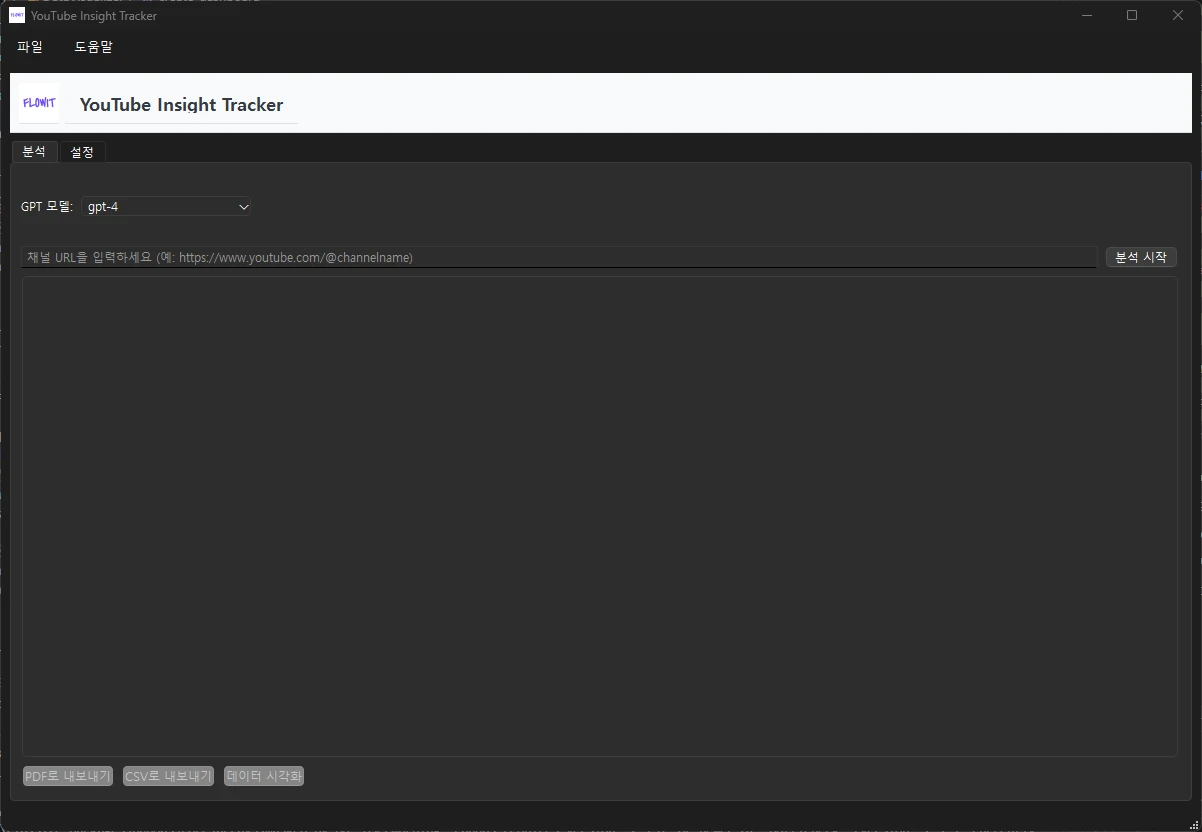
Task: Click the YouTube Insight Tracker header title
Action: click(x=181, y=105)
